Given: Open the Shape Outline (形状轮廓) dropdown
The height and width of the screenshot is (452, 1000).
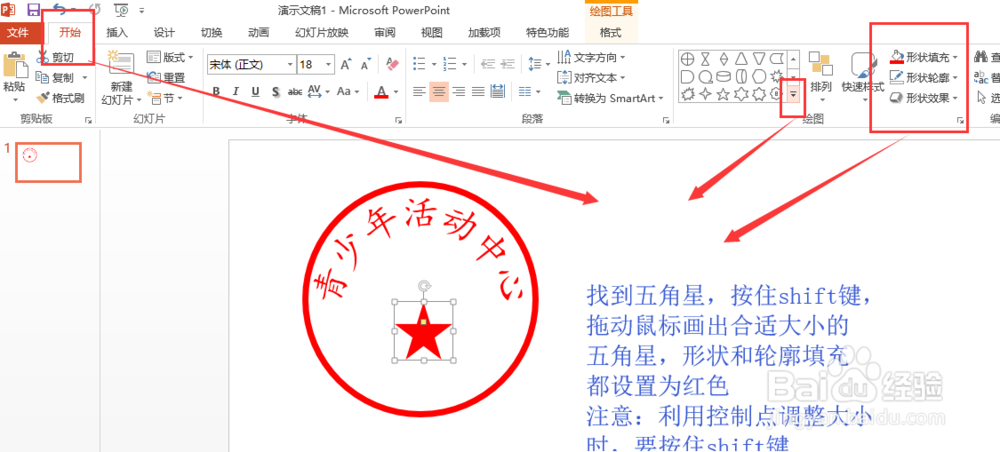Looking at the screenshot, I should pyautogui.click(x=924, y=78).
